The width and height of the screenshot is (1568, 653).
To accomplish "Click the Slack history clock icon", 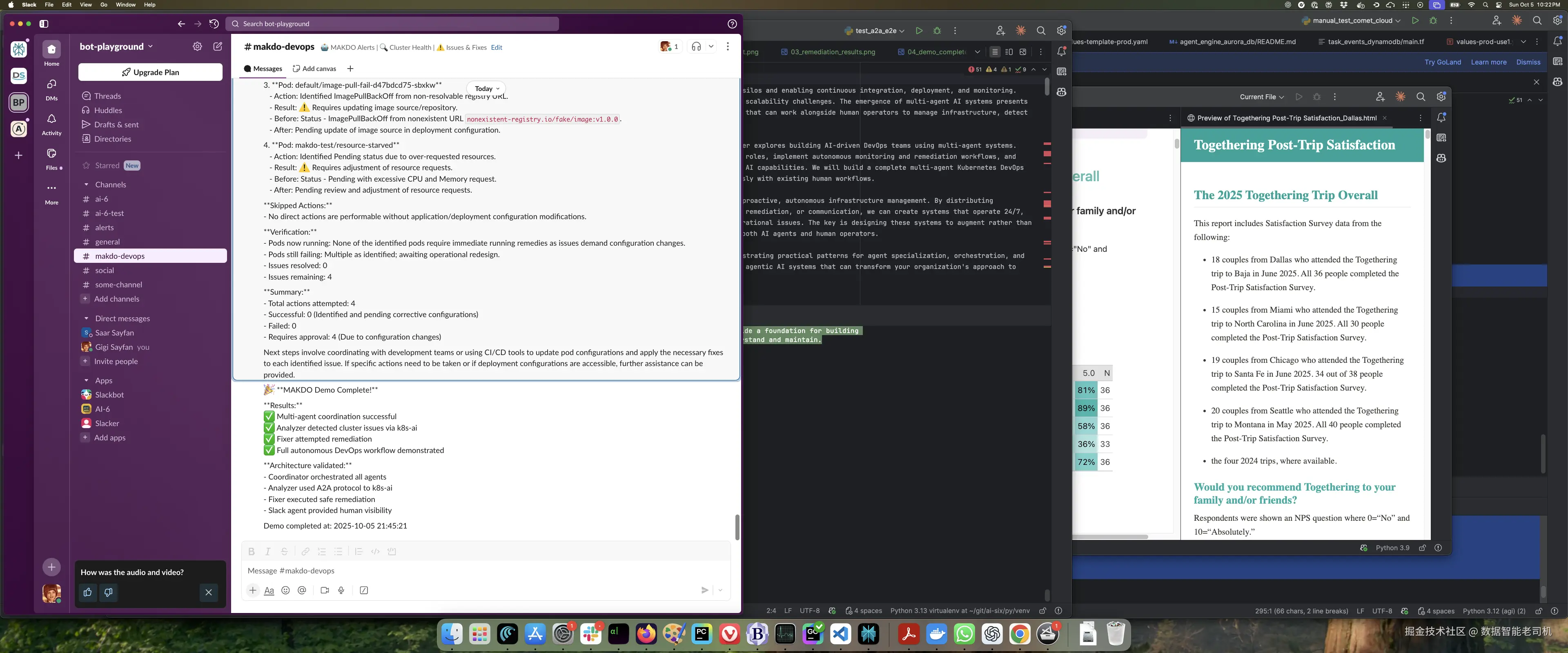I will (x=214, y=24).
